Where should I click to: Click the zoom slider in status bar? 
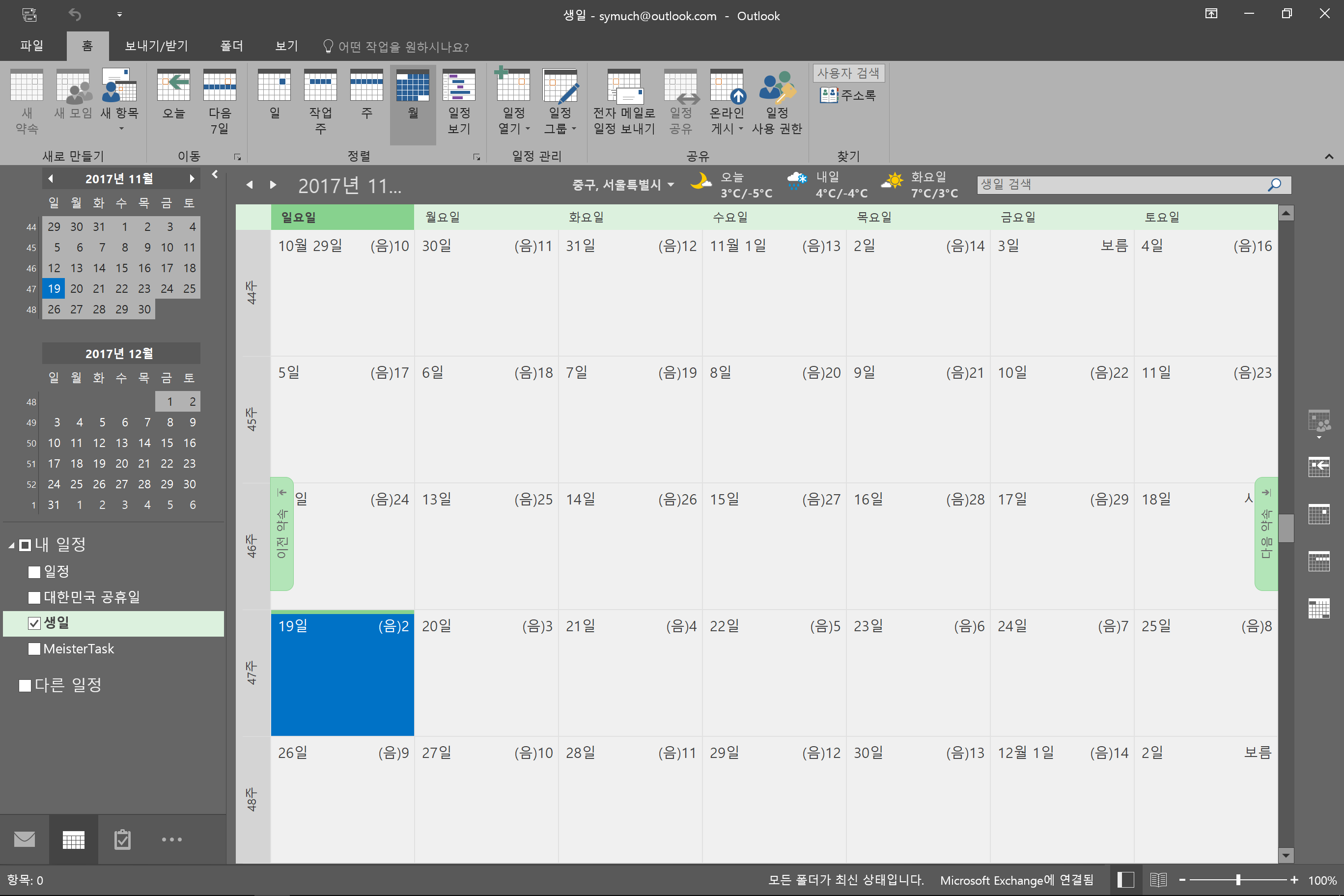1238,879
